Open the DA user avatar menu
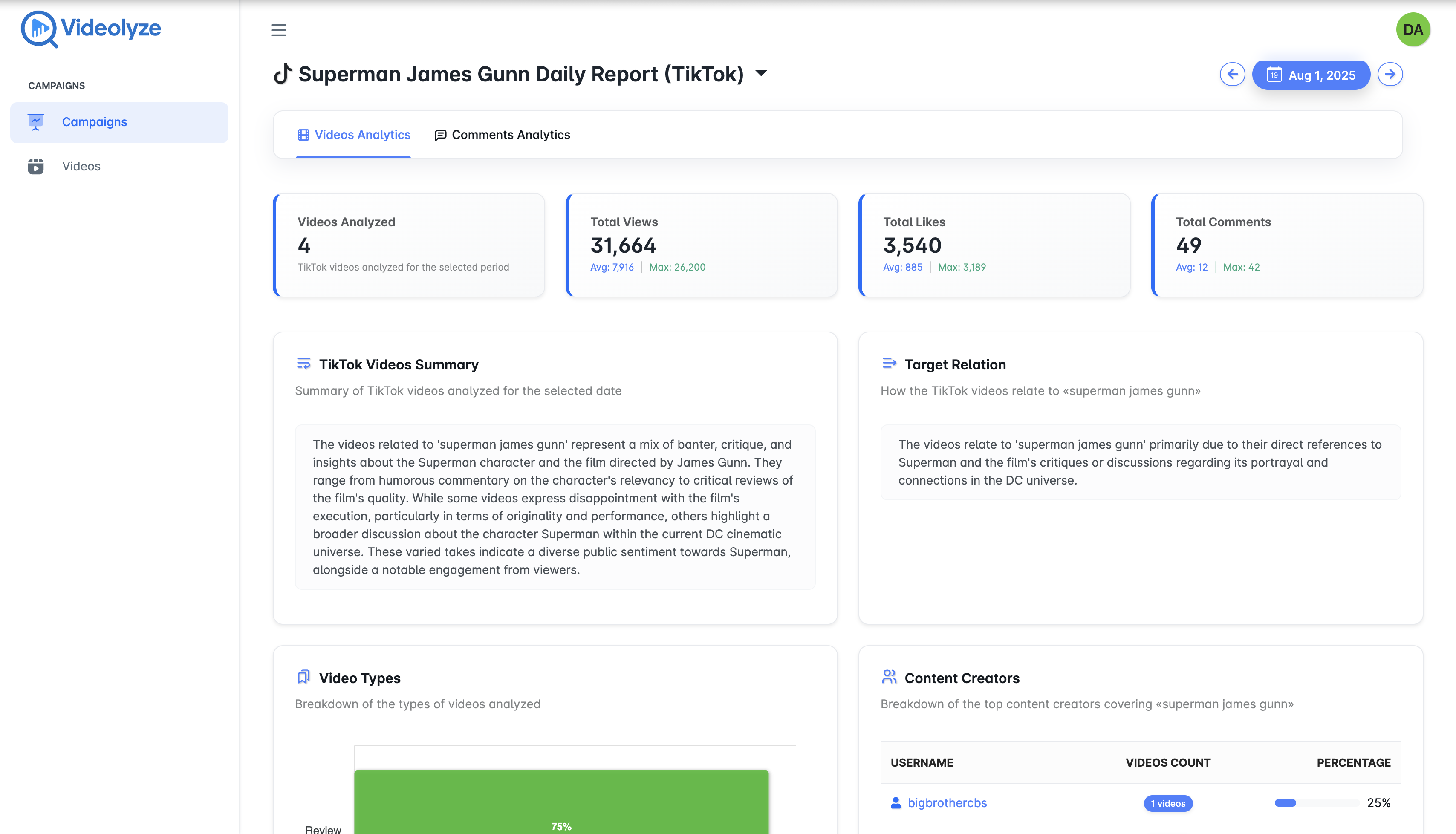The height and width of the screenshot is (834, 1456). 1413,30
